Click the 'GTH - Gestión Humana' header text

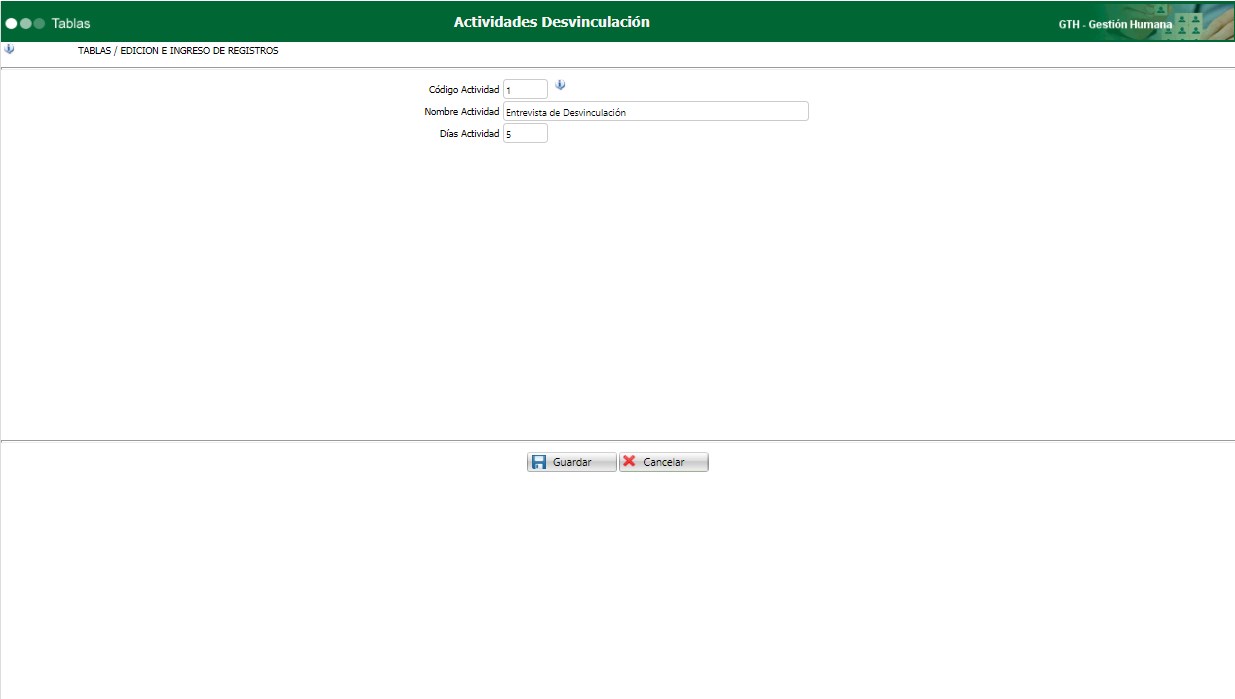(1115, 24)
